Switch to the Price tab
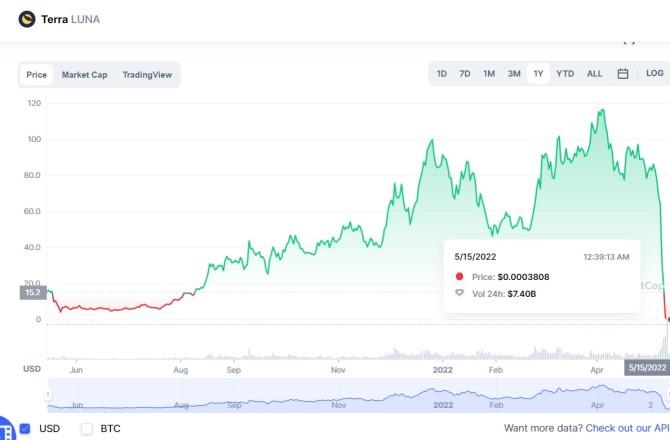Screen dimensions: 670x440 (36, 75)
